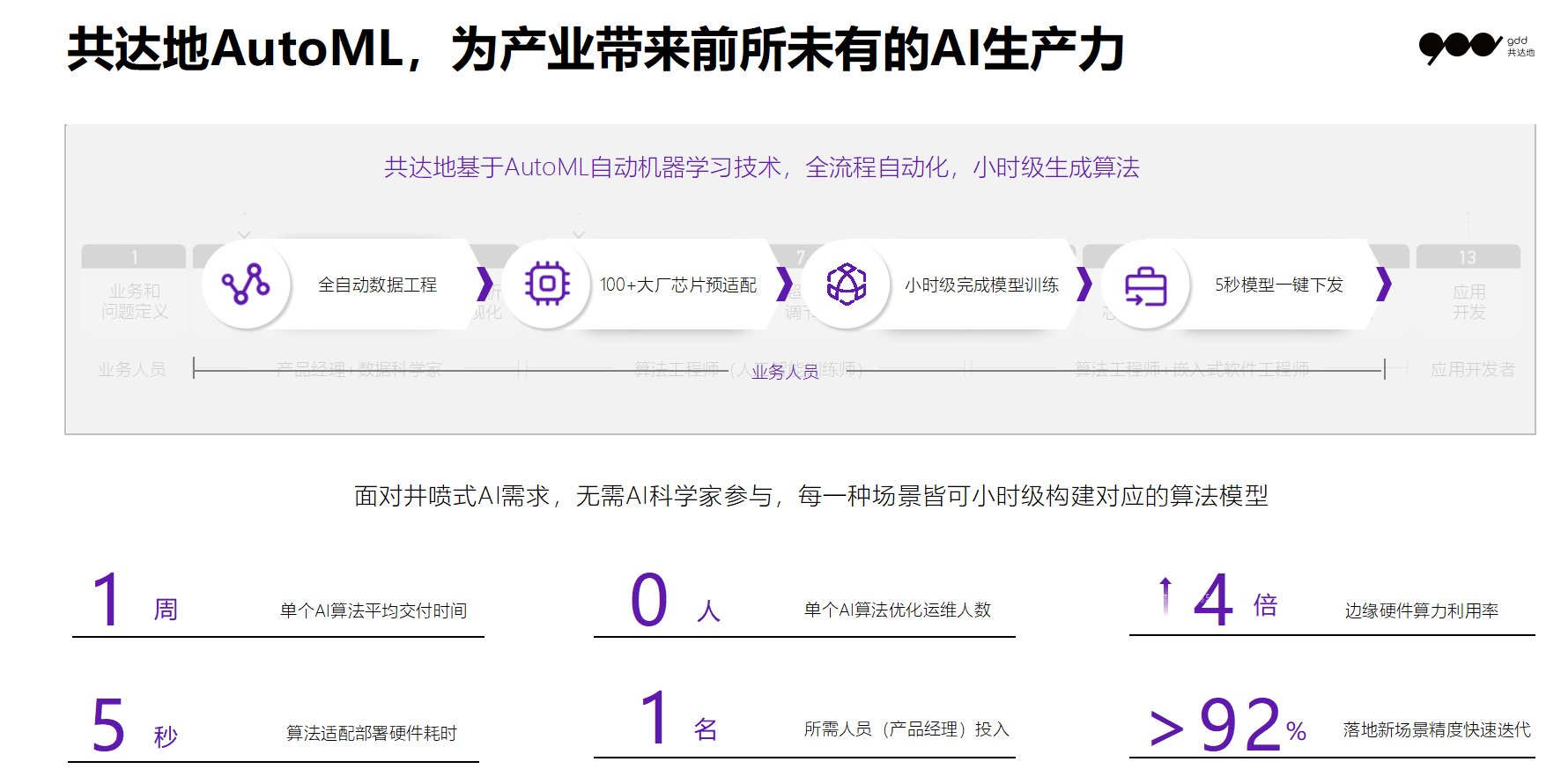This screenshot has width=1561, height=784.
Task: Click the faded 应用开发者 label
Action: click(x=1473, y=369)
